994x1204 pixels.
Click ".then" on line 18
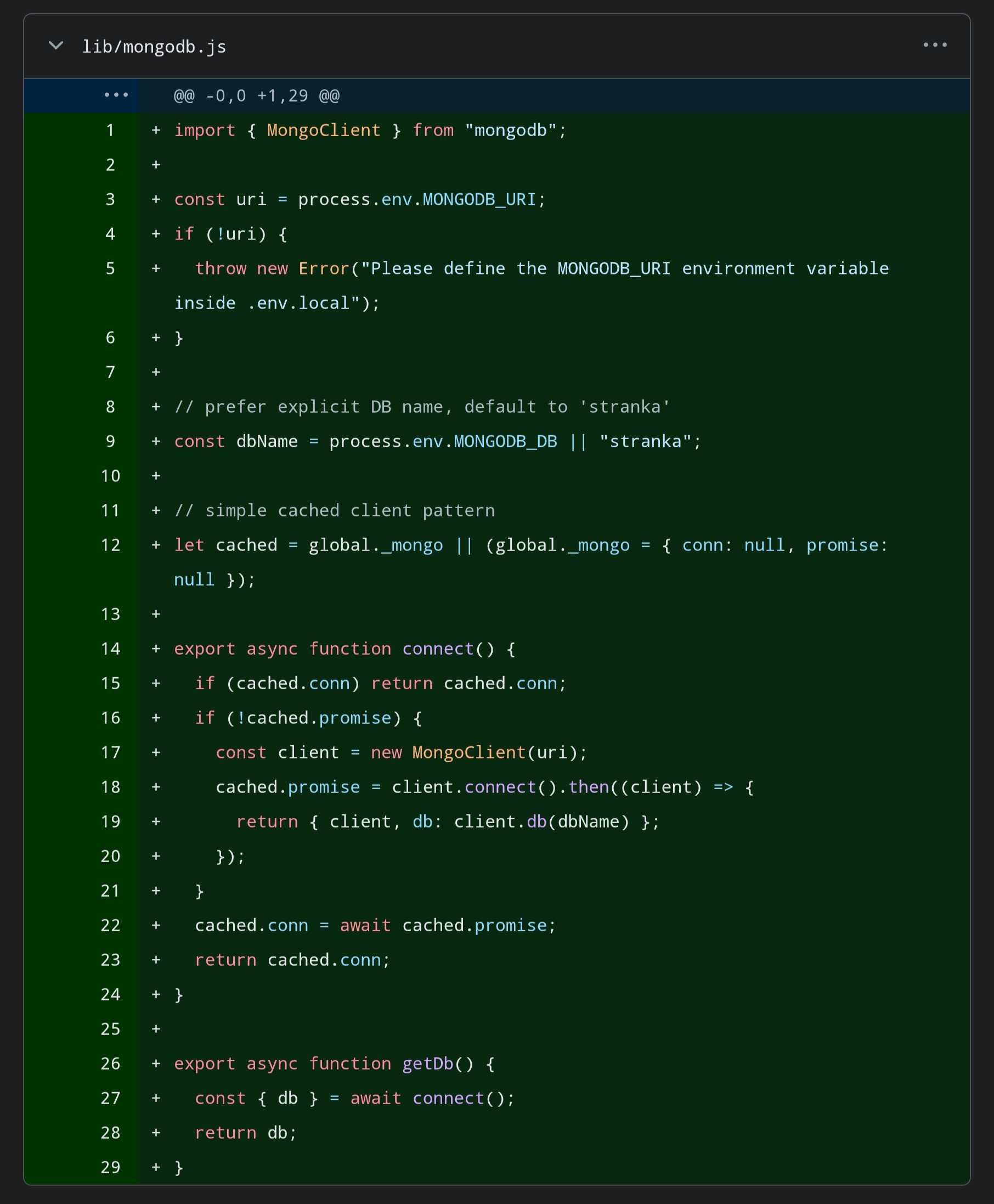[x=584, y=787]
